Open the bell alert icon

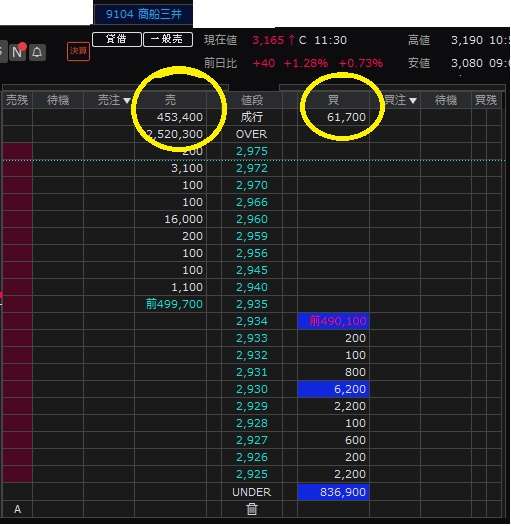[37, 52]
